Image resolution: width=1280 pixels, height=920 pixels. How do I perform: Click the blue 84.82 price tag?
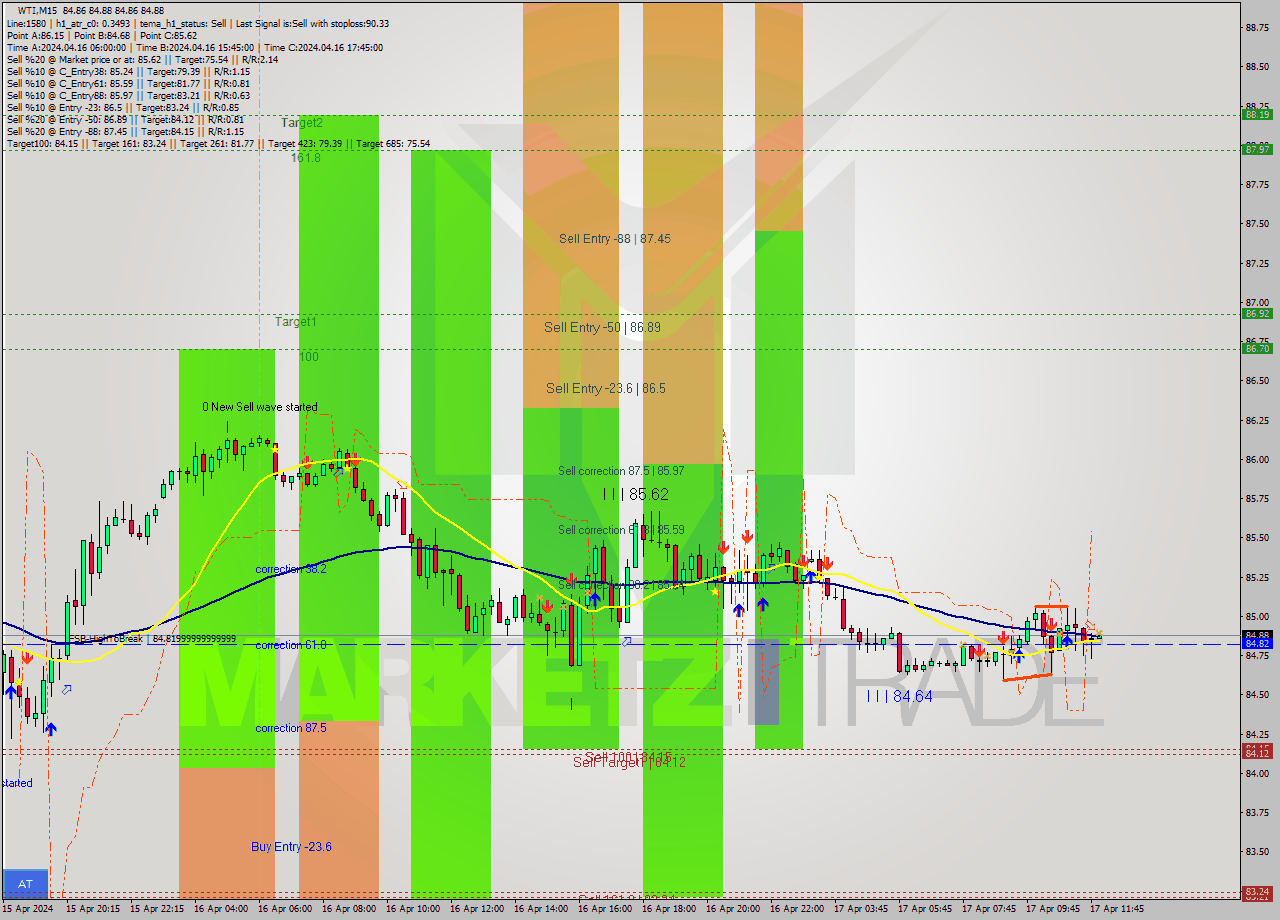(x=1257, y=644)
